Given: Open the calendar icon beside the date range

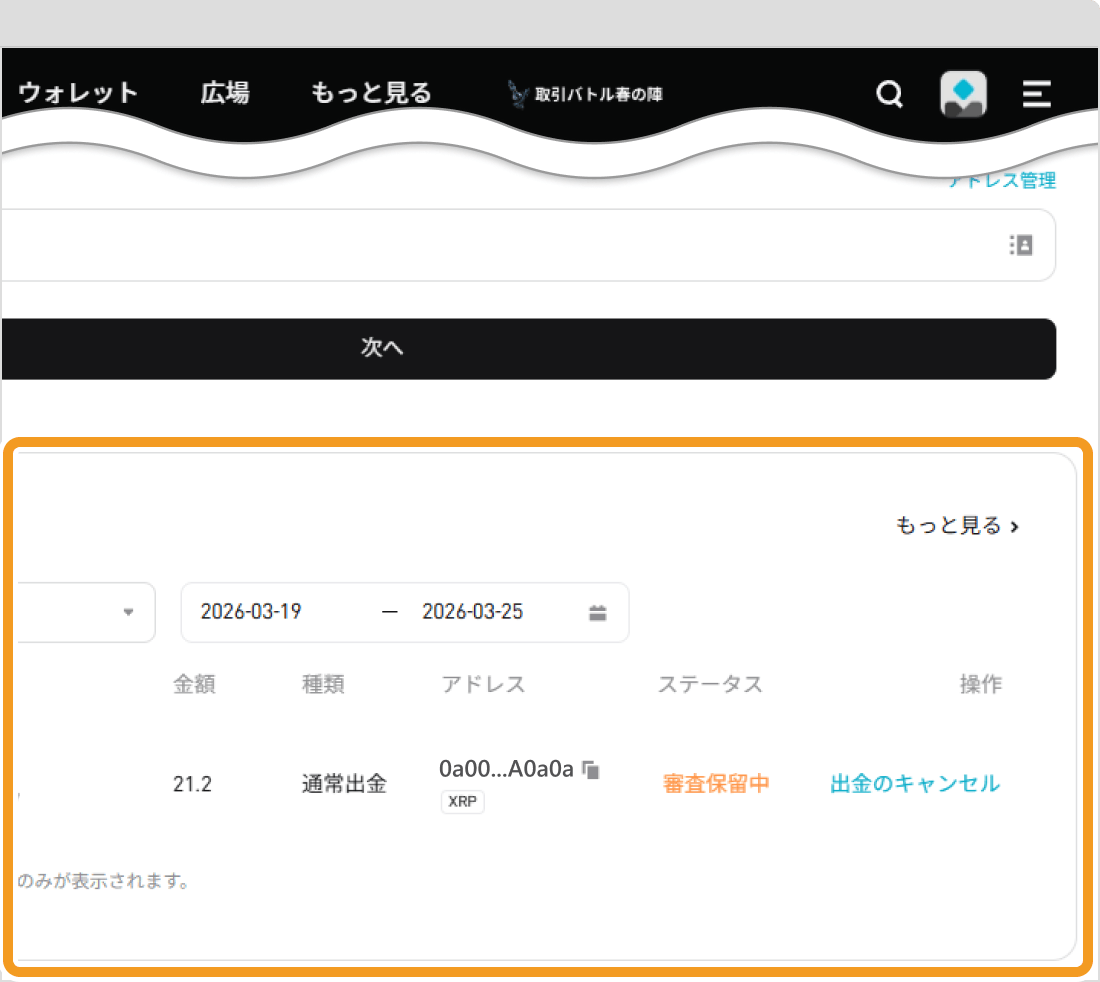Looking at the screenshot, I should 598,612.
